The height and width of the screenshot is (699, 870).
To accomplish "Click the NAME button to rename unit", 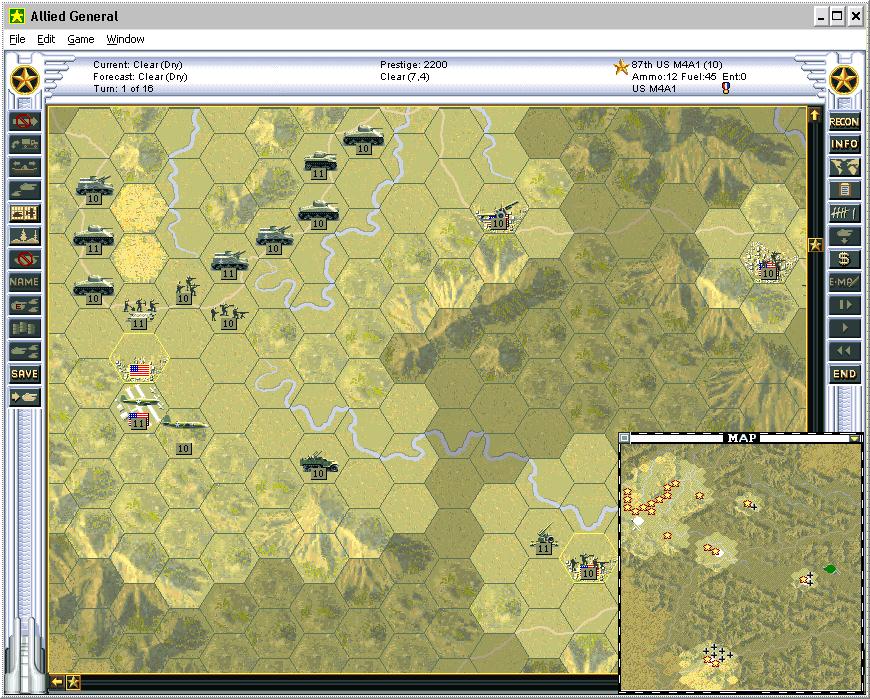I will pyautogui.click(x=24, y=282).
